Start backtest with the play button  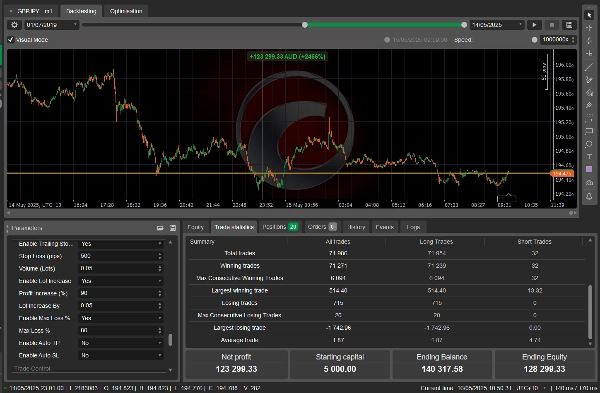[x=534, y=25]
